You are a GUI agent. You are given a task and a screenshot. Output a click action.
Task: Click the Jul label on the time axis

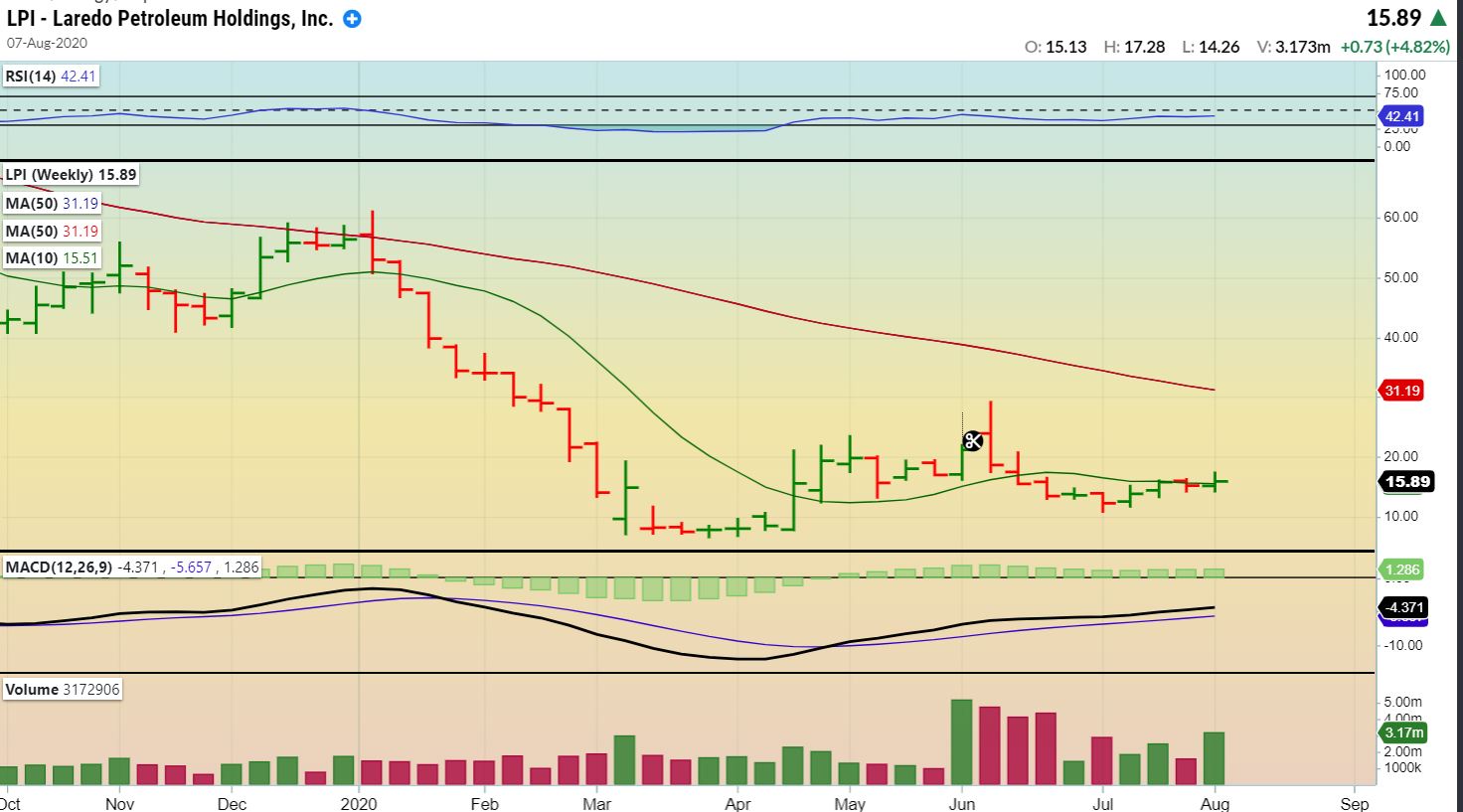pos(1102,804)
